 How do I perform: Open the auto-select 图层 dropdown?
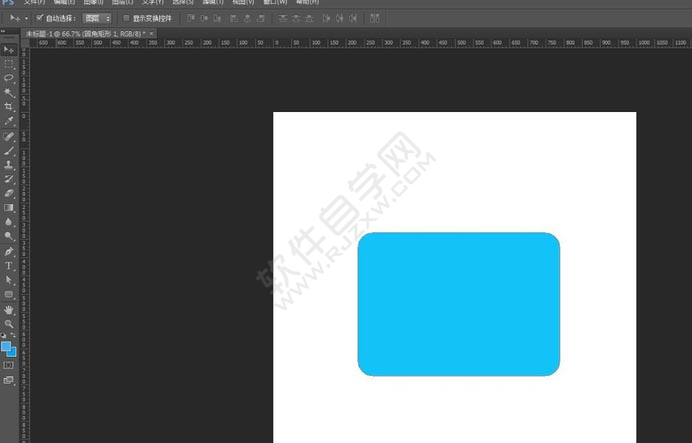(97, 18)
